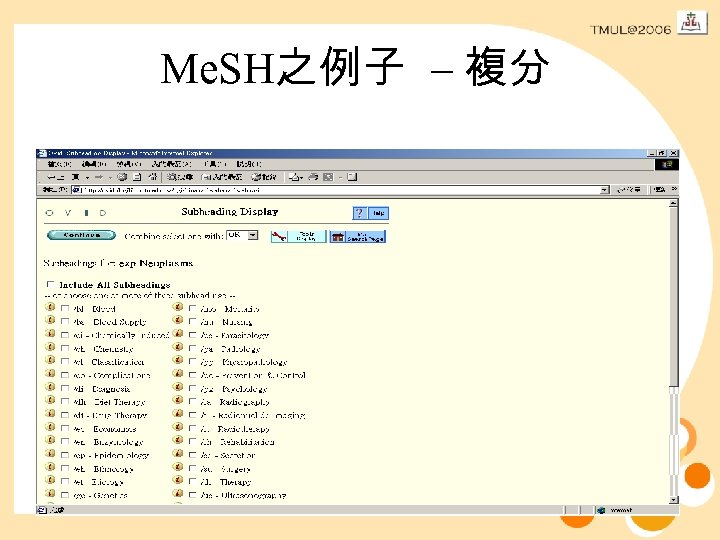This screenshot has width=720, height=540.
Task: Click the browser Stop icon
Action: pyautogui.click(x=122, y=177)
